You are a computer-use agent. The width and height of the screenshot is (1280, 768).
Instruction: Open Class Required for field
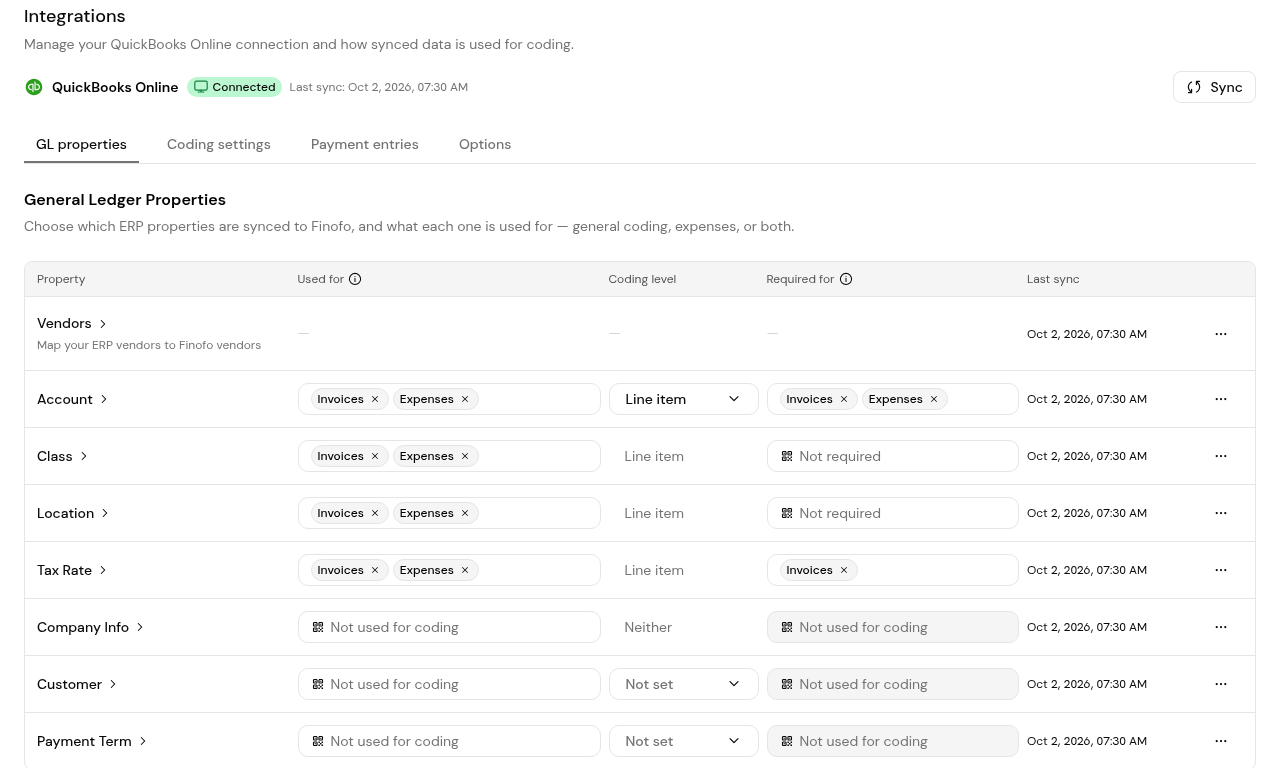click(x=892, y=456)
